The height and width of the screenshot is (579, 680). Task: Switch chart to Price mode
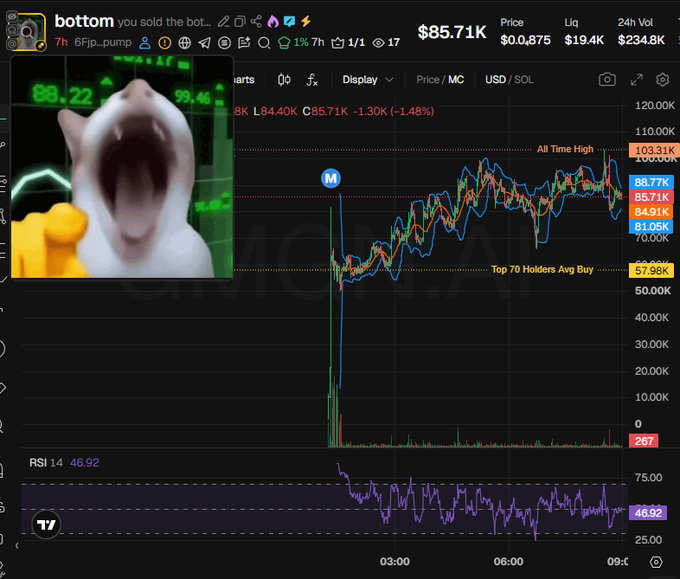tap(428, 80)
